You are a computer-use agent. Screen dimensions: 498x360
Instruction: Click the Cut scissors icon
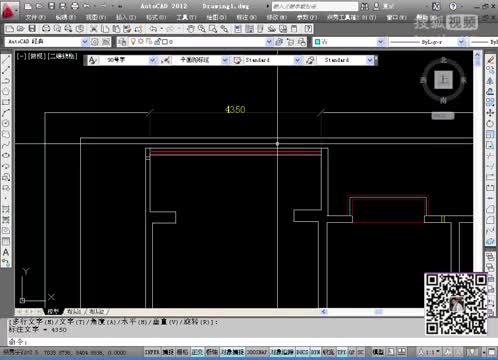[x=94, y=29]
